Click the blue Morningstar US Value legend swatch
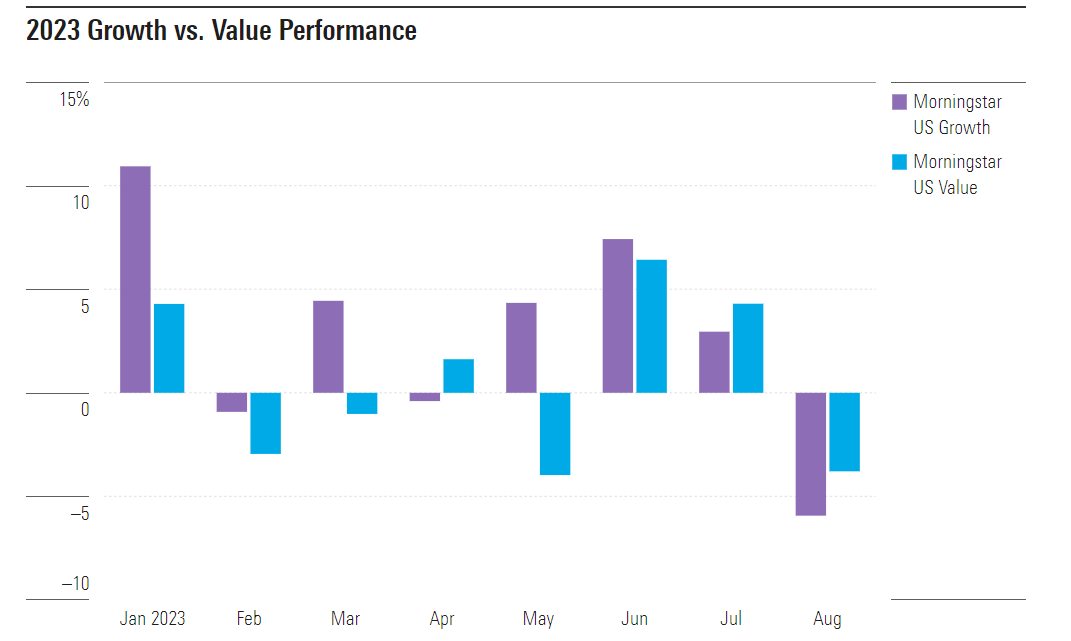 (899, 162)
